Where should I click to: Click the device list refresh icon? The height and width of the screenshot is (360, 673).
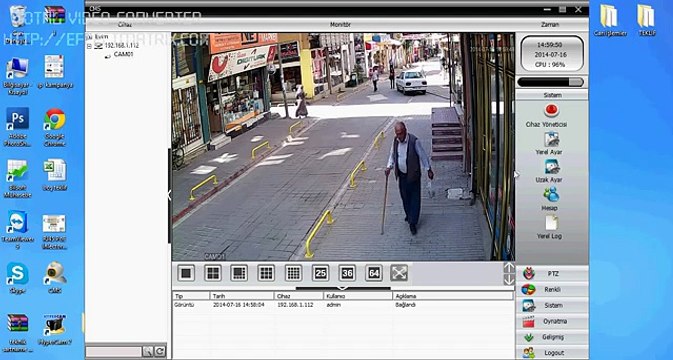(160, 352)
